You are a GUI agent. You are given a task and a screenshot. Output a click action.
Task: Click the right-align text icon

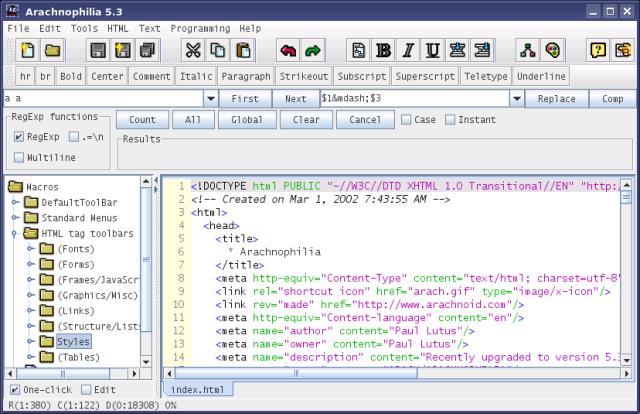[x=482, y=51]
